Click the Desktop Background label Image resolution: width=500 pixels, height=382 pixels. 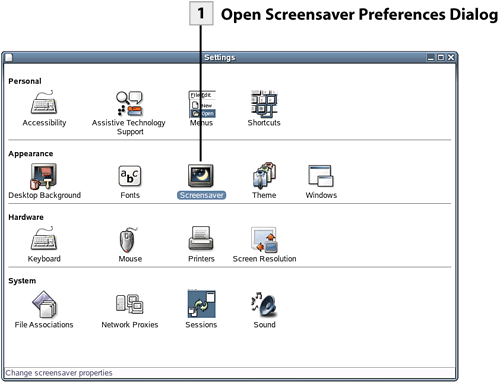pyautogui.click(x=45, y=195)
